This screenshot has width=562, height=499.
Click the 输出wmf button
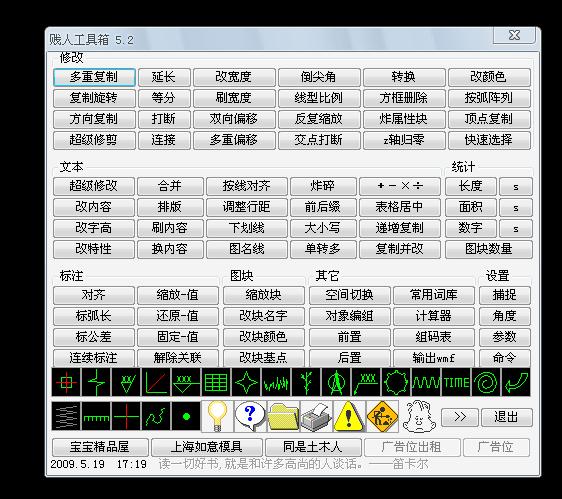pos(434,358)
